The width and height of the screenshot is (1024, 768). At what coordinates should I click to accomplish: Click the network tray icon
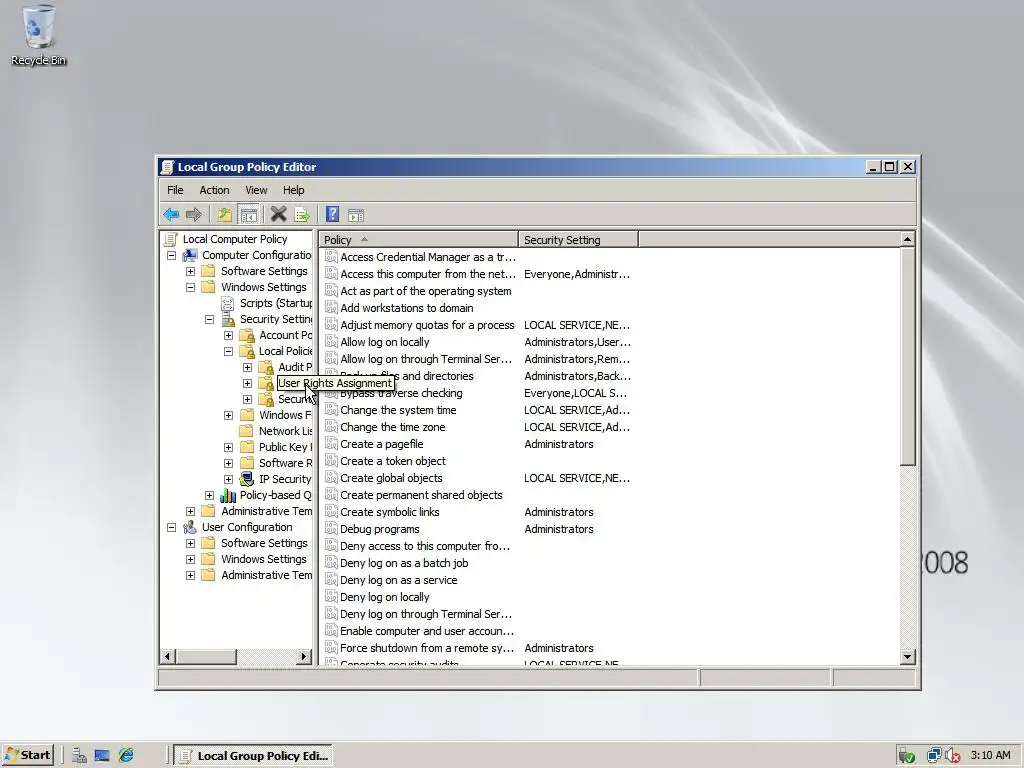point(935,756)
